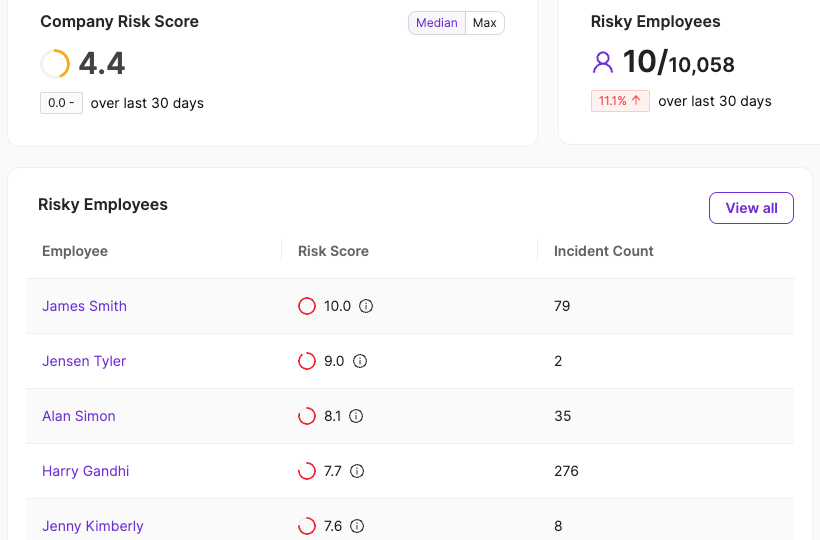Open Alan Simon's employee profile
The height and width of the screenshot is (540, 820).
click(79, 416)
